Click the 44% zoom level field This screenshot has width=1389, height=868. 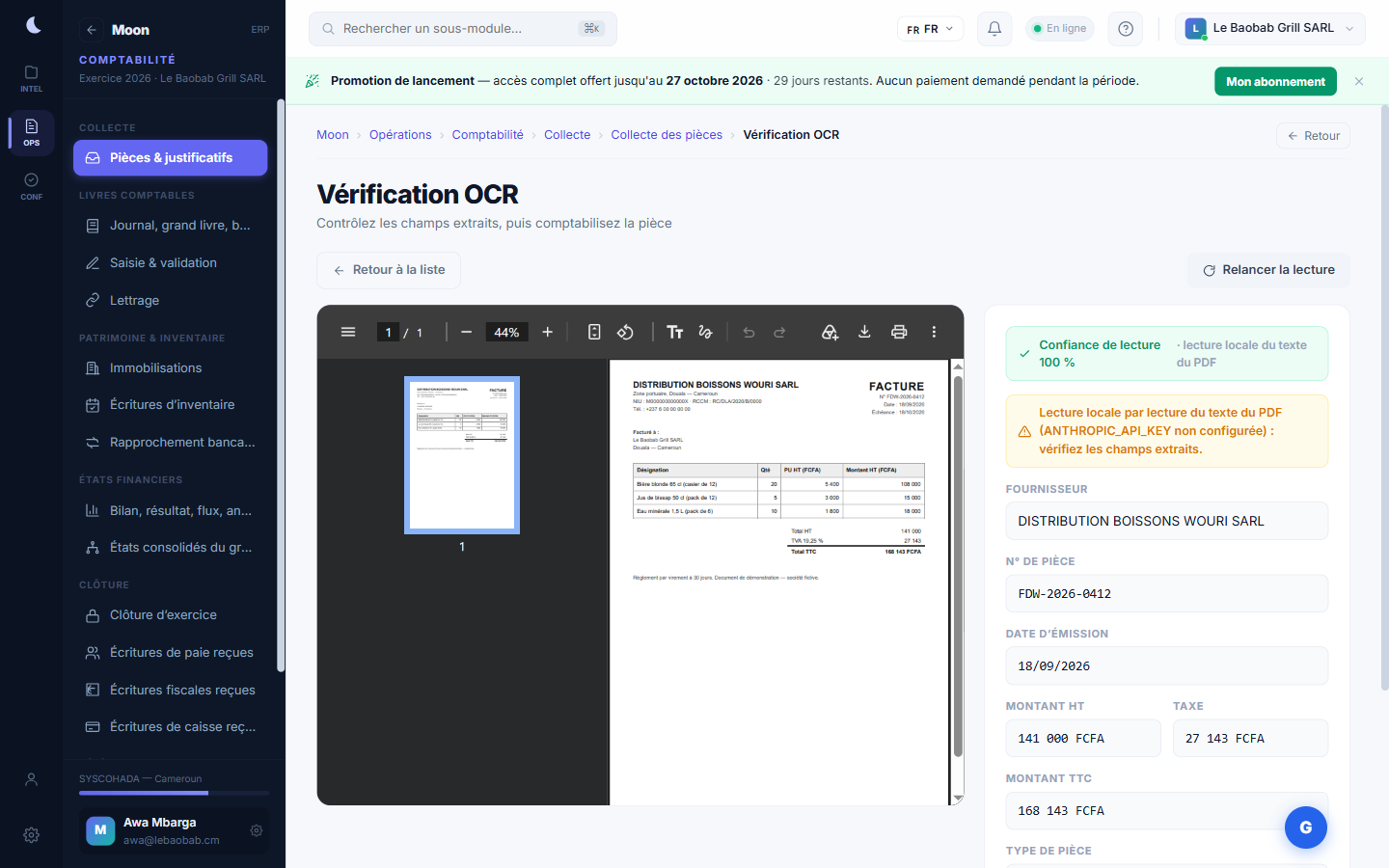click(507, 332)
